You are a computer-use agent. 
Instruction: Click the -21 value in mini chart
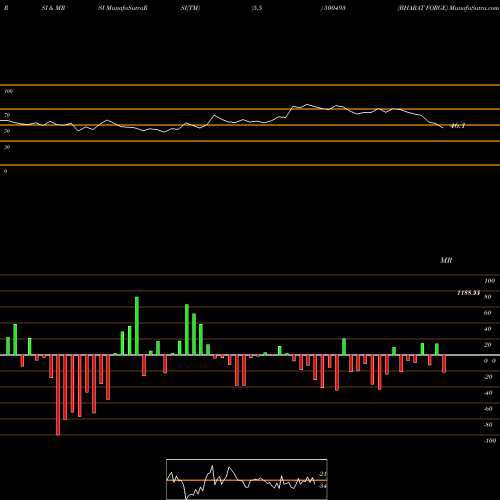(x=322, y=474)
